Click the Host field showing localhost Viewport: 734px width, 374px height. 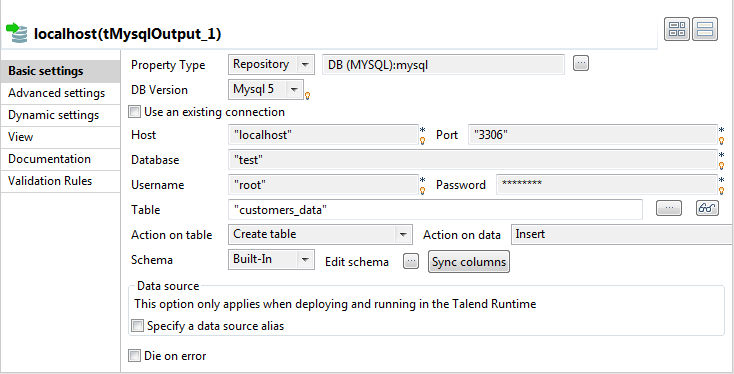point(323,135)
